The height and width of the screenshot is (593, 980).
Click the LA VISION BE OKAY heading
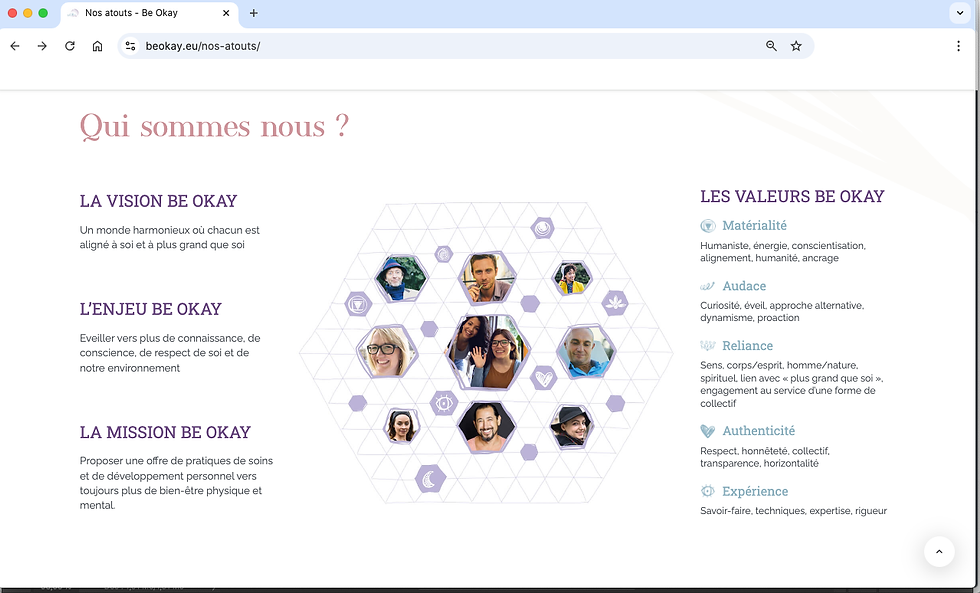[158, 201]
